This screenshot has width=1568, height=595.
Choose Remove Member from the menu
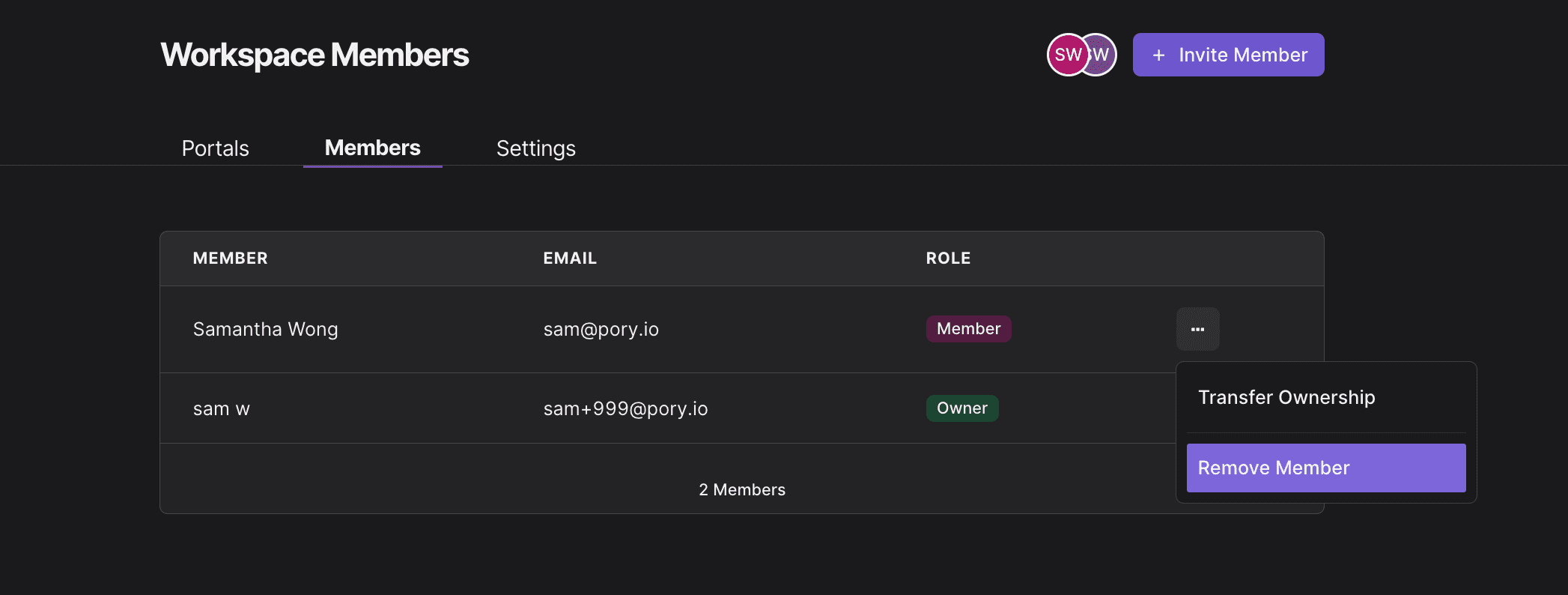[1326, 468]
